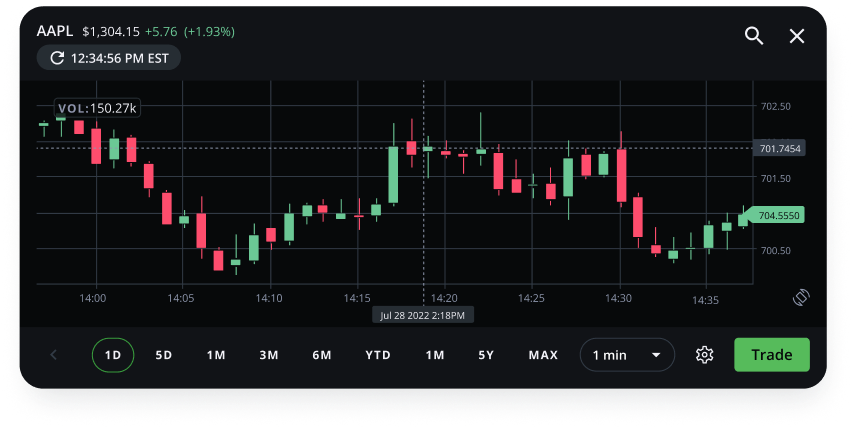Click the AAPL ticker symbol
Screen dimensions: 852x428
click(x=55, y=31)
